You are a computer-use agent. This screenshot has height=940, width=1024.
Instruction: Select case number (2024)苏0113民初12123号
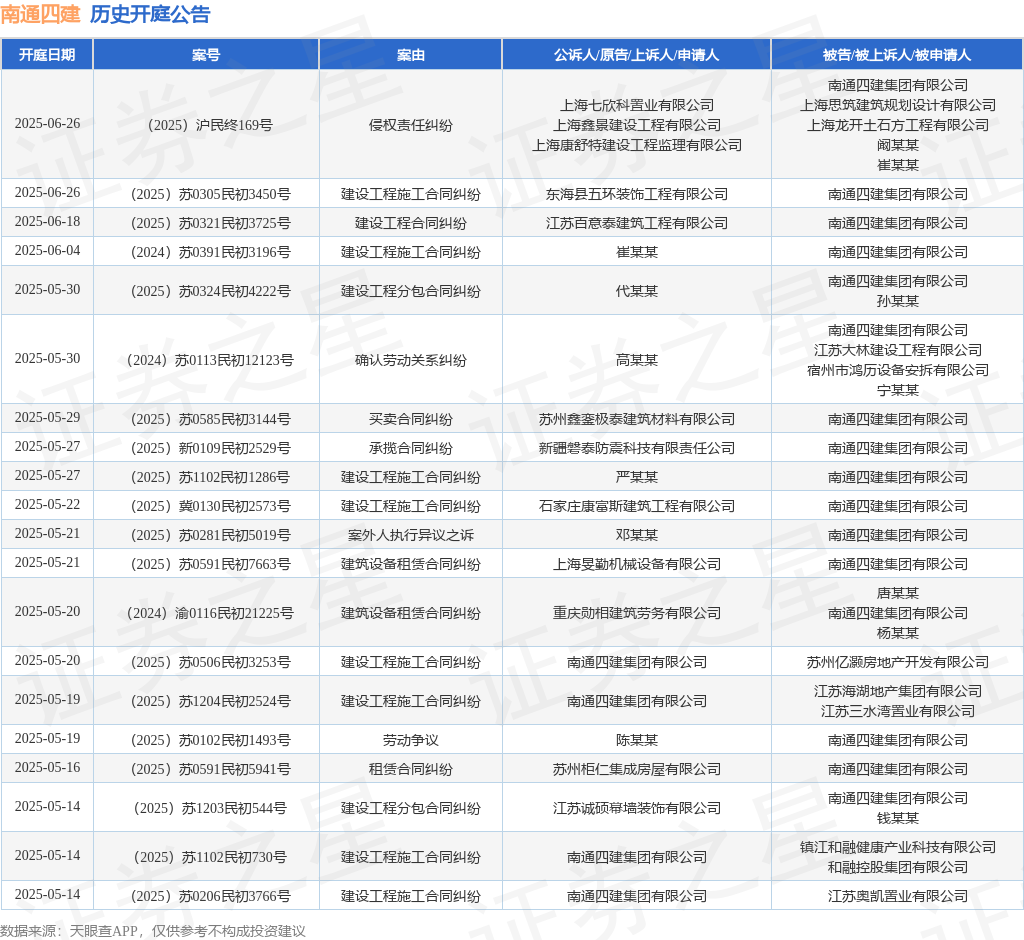(210, 360)
